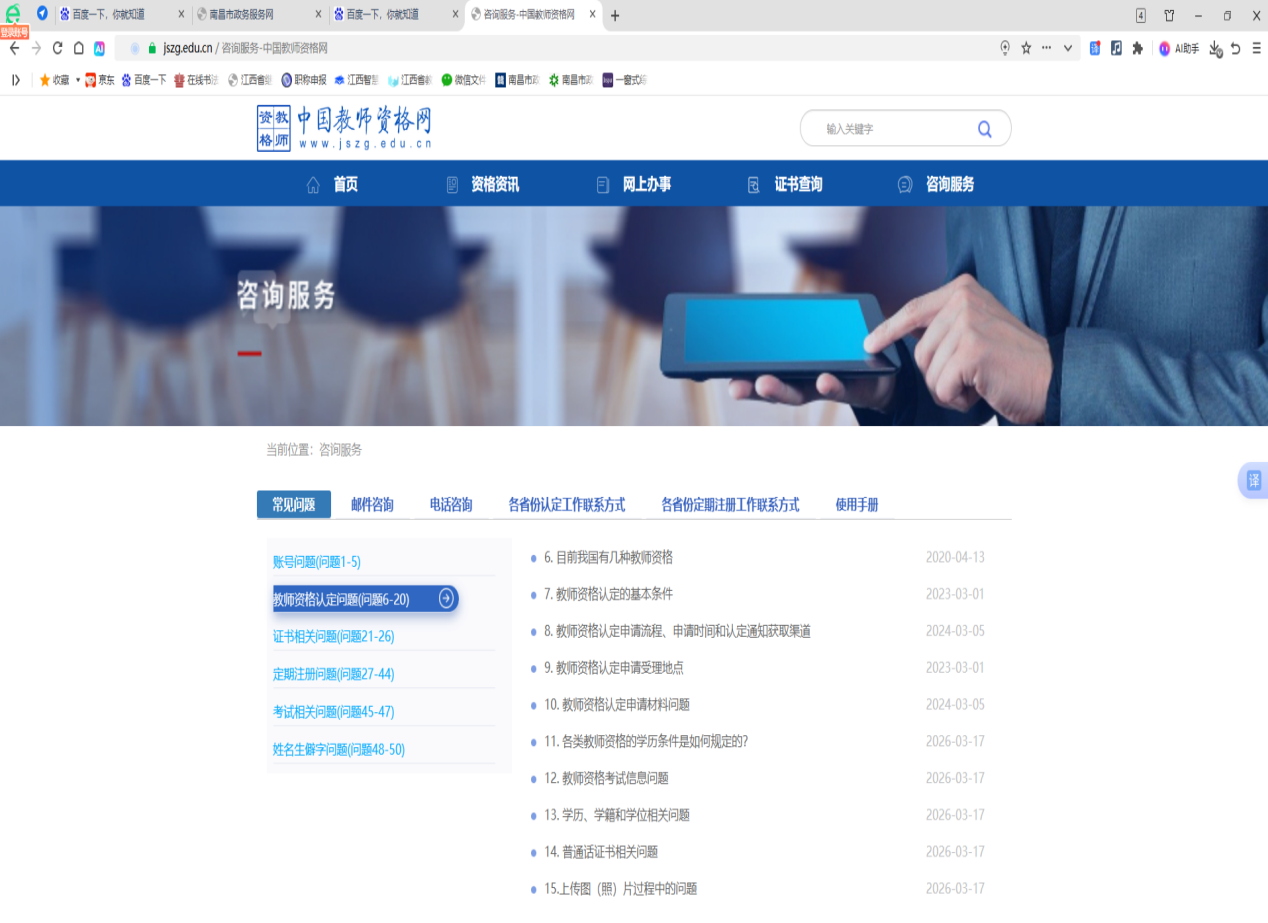Click the 输入关键字 search field

click(890, 129)
